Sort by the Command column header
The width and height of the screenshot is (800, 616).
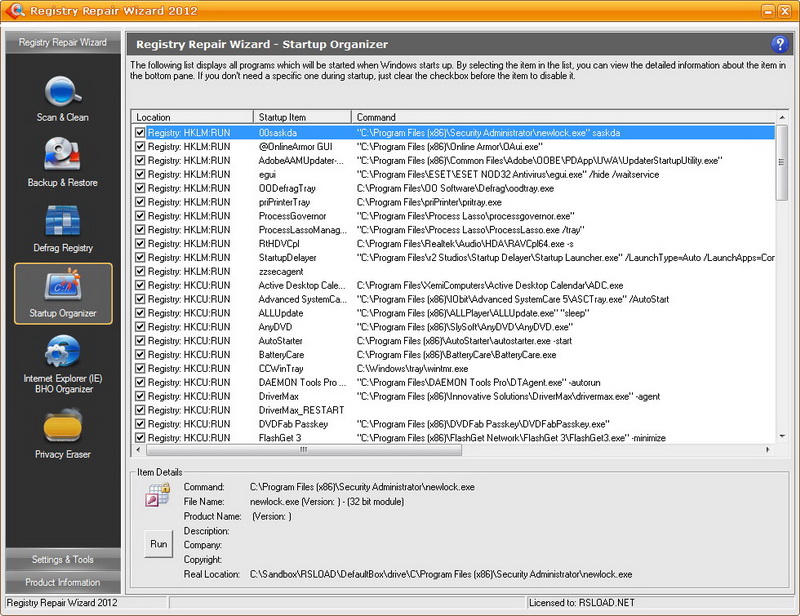(563, 117)
